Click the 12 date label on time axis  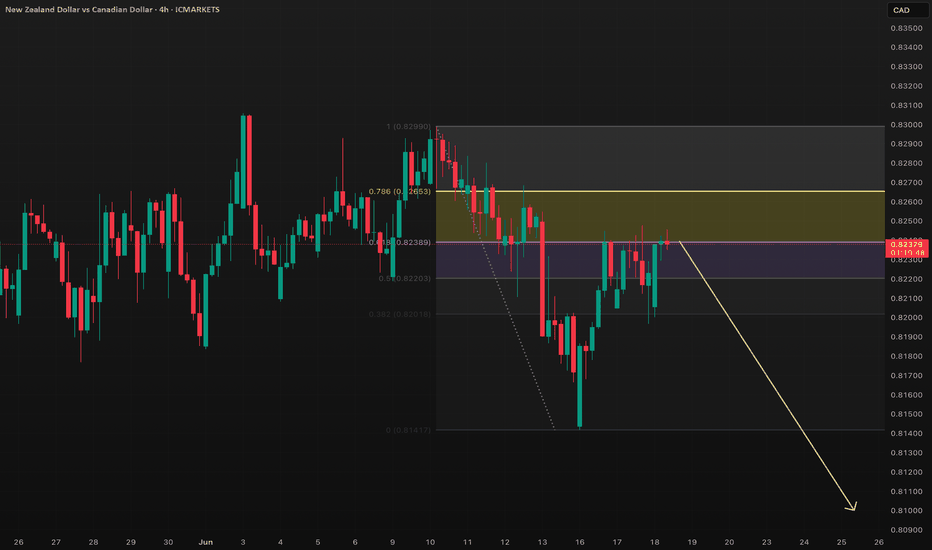click(x=505, y=542)
